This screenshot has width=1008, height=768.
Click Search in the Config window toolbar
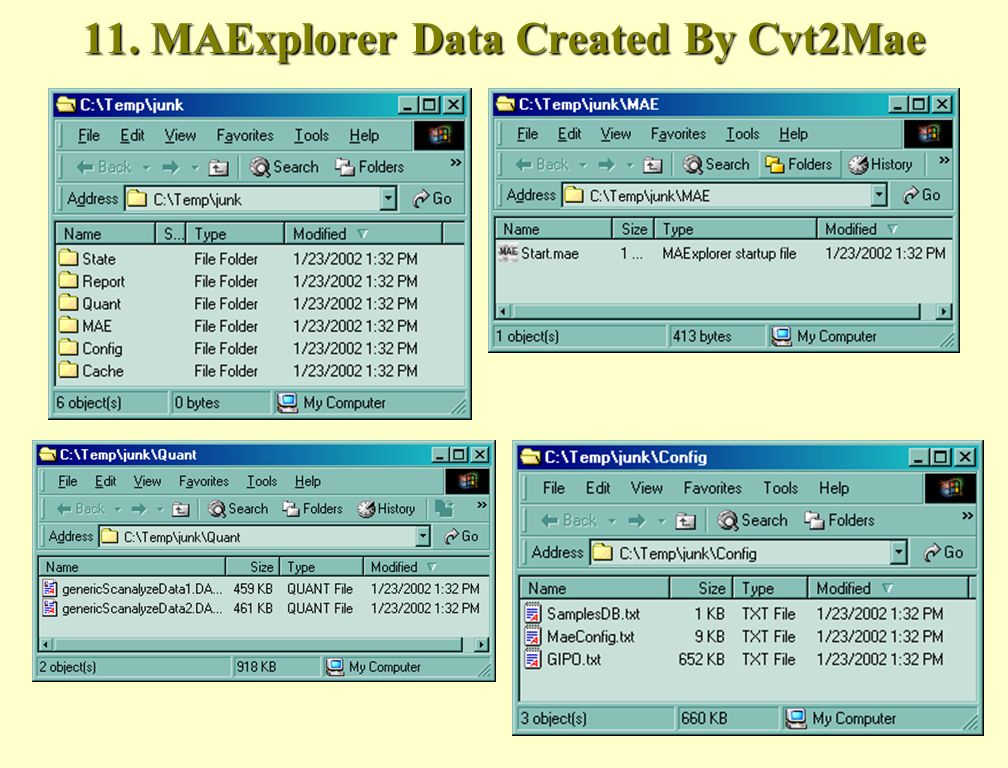[752, 520]
